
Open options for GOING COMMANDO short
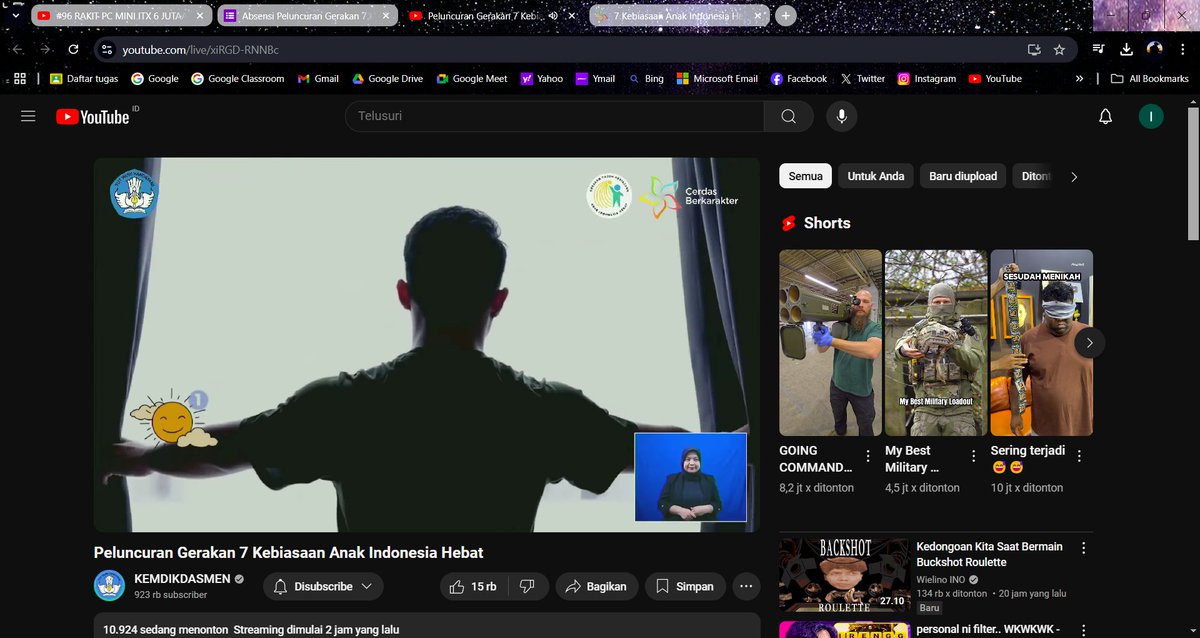pyautogui.click(x=868, y=456)
